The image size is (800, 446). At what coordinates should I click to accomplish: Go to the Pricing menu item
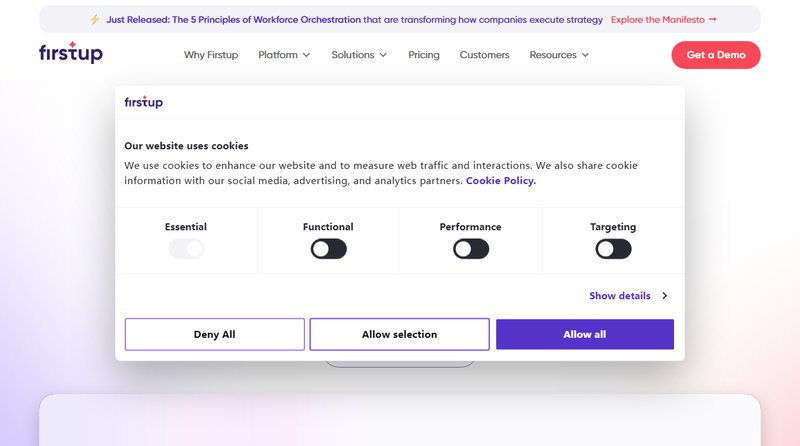tap(424, 55)
